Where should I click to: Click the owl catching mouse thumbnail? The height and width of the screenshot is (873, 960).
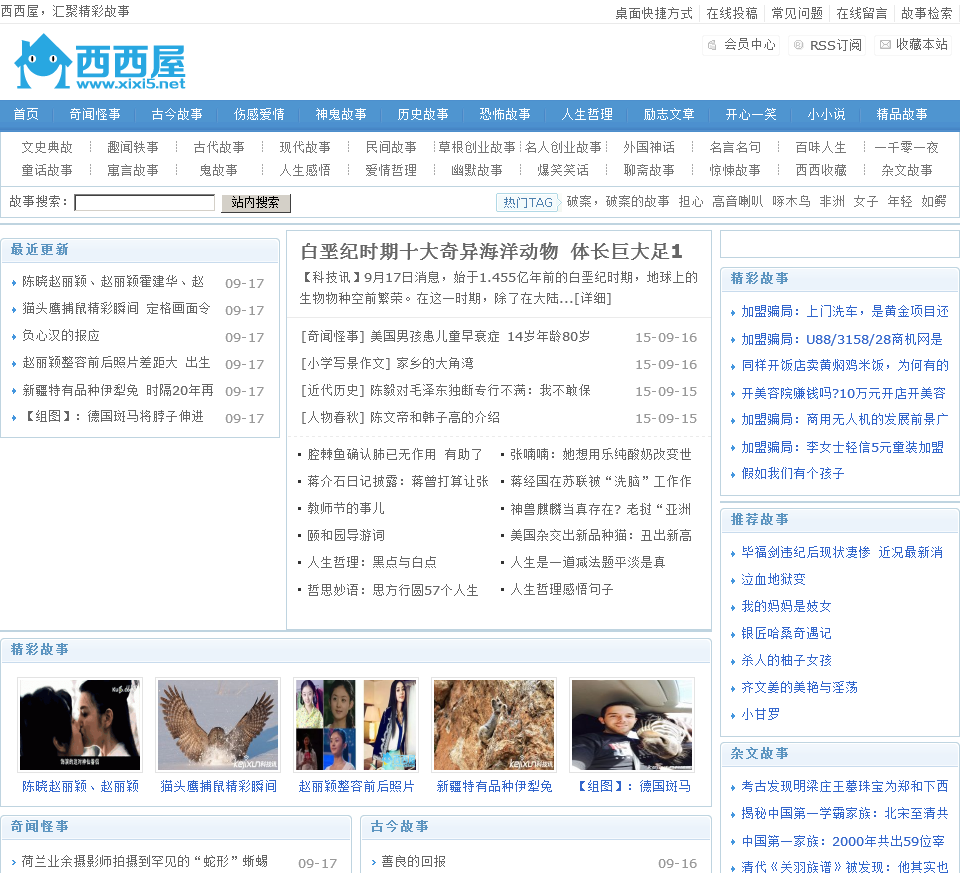(x=217, y=724)
